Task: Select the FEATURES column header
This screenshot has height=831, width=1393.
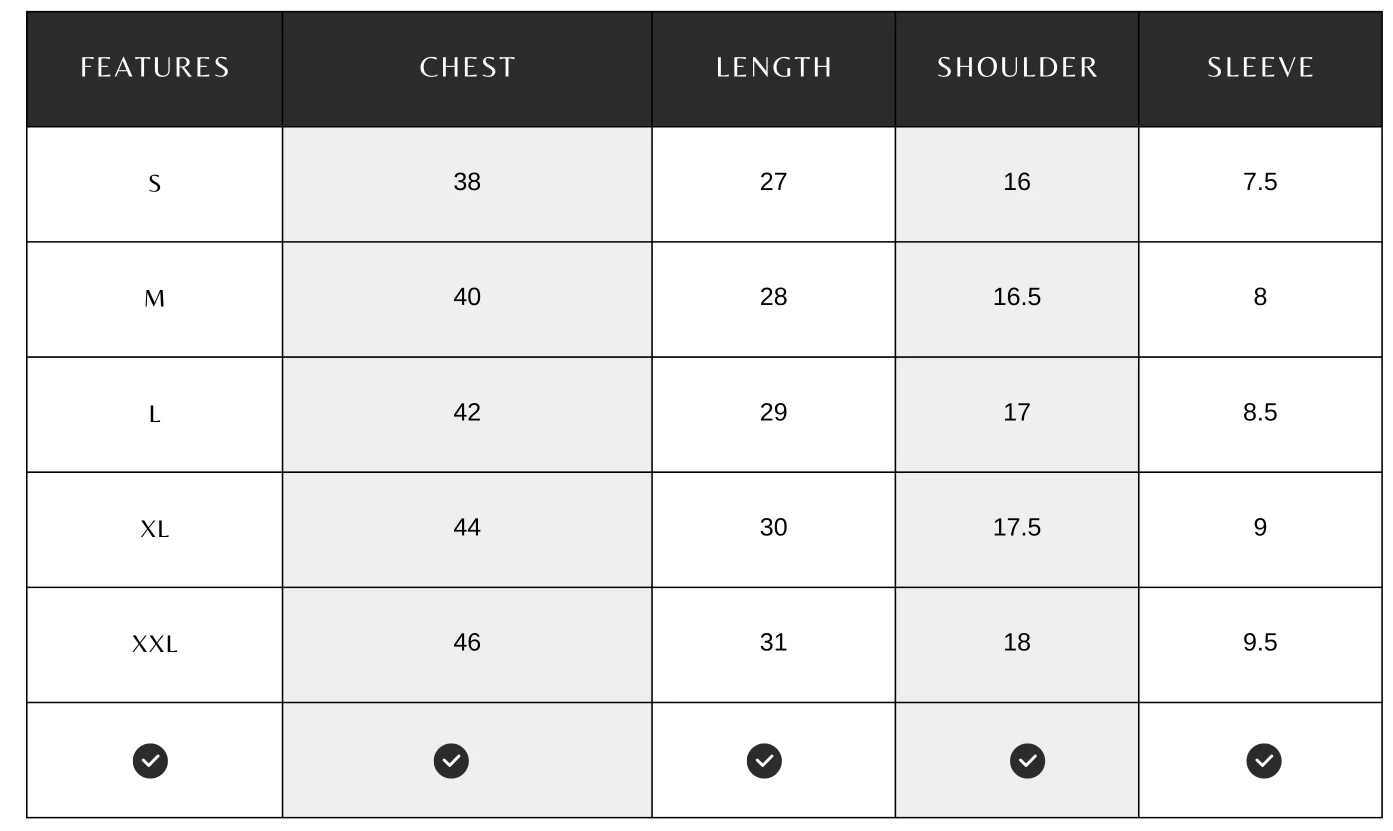Action: [155, 68]
